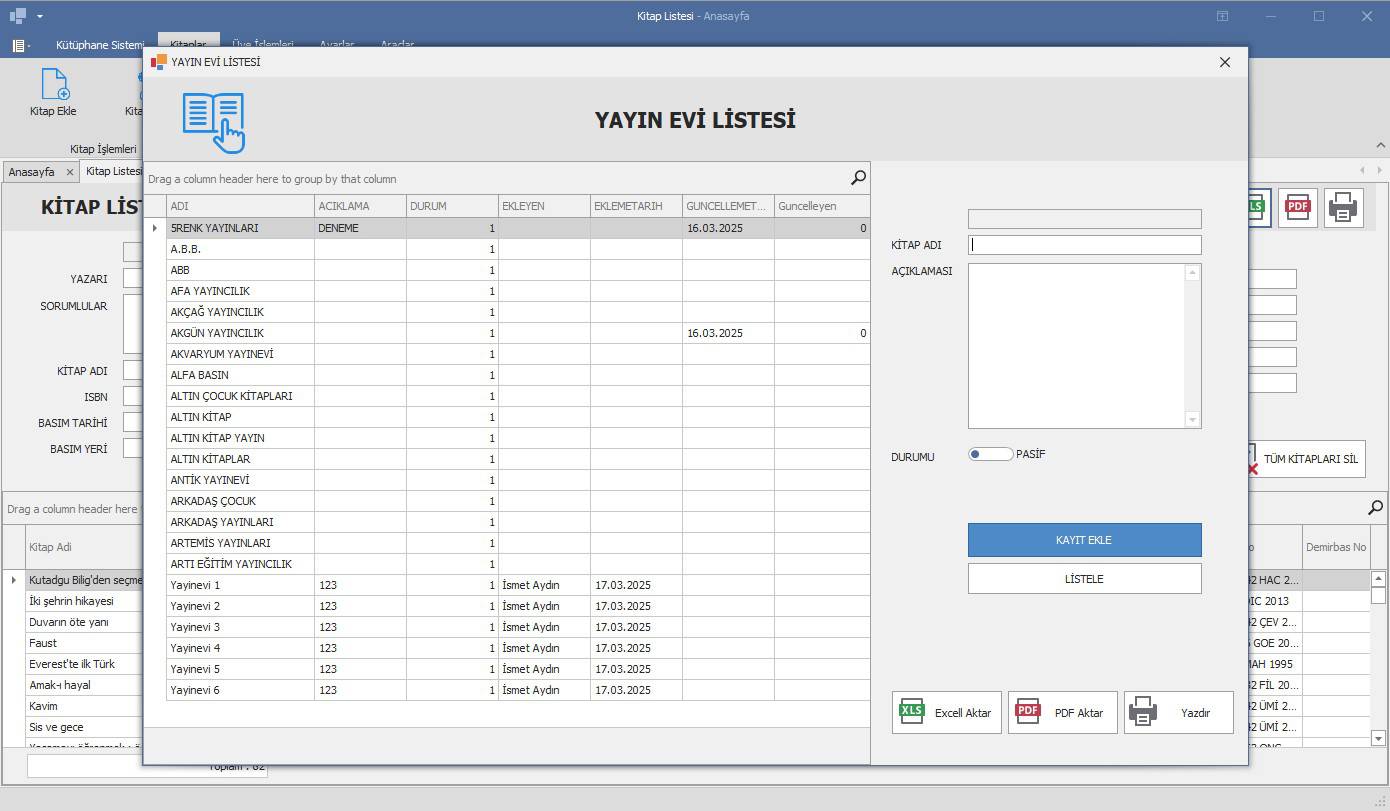This screenshot has width=1390, height=811.
Task: Click the Excell Aktar export button
Action: 946,713
